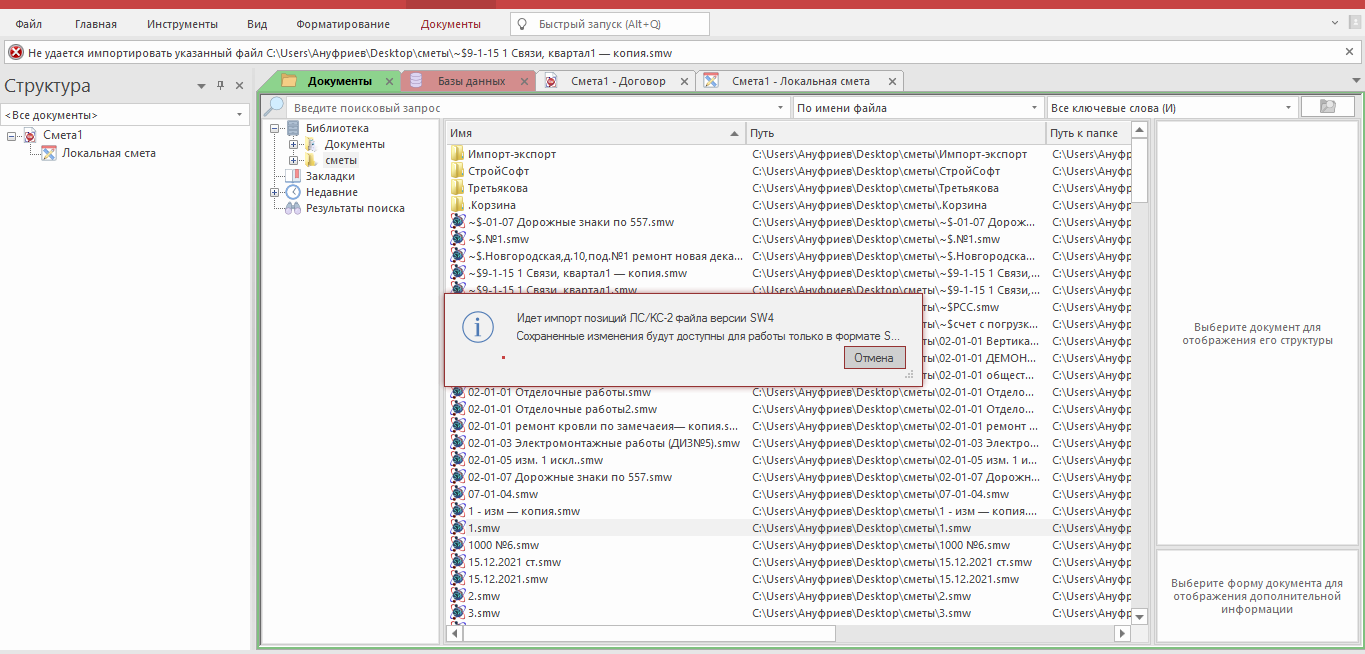Select the .Корзина folder
The image size is (1365, 654).
click(491, 205)
